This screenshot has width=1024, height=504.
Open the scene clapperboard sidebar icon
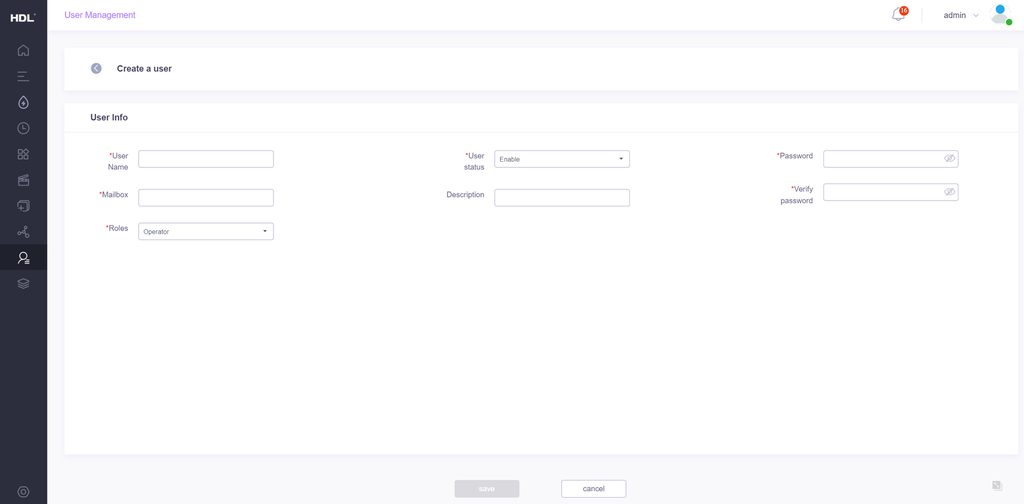(24, 180)
